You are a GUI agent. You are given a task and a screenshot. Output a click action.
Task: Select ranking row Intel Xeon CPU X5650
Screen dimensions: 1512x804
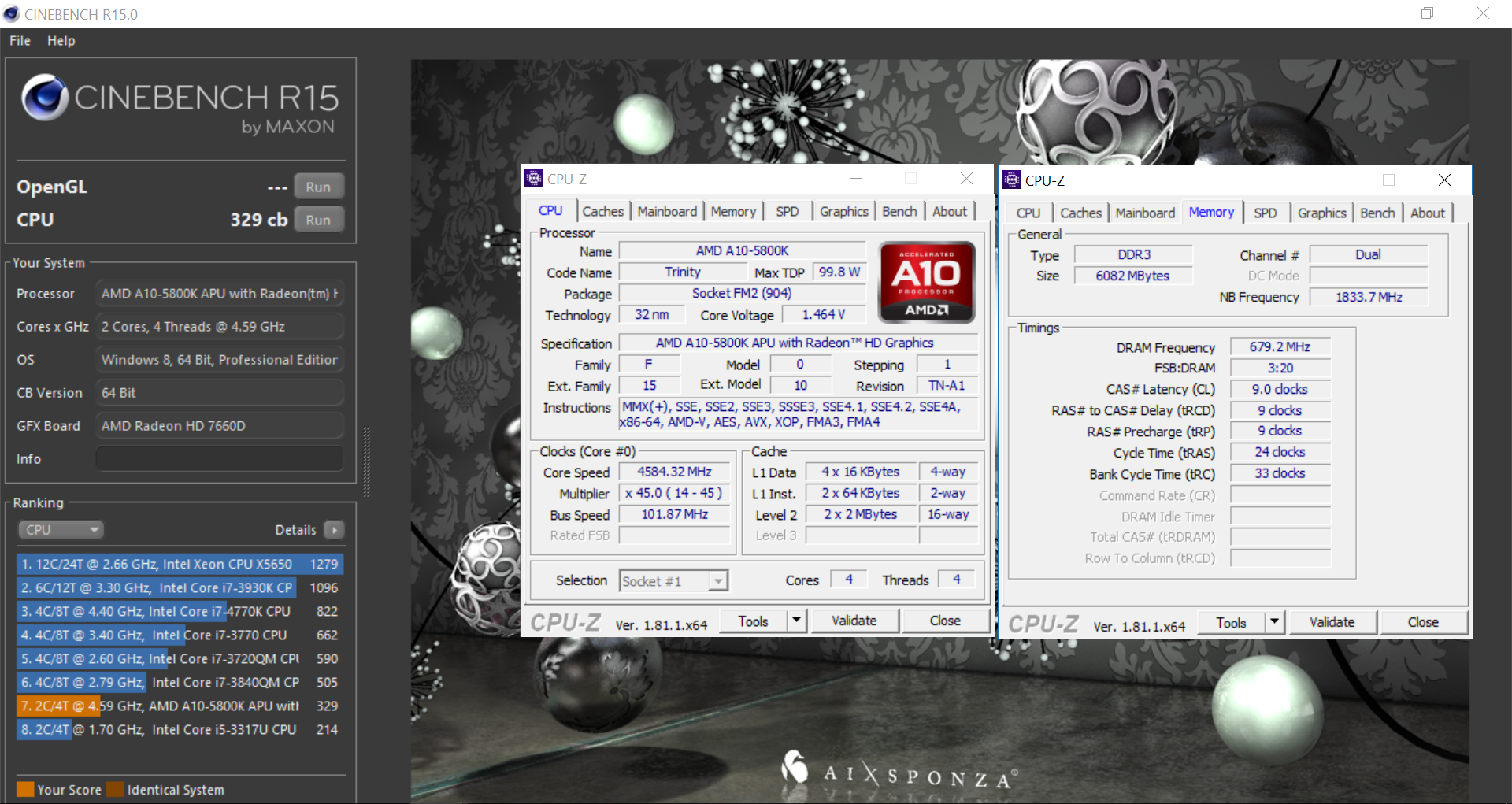pyautogui.click(x=180, y=564)
